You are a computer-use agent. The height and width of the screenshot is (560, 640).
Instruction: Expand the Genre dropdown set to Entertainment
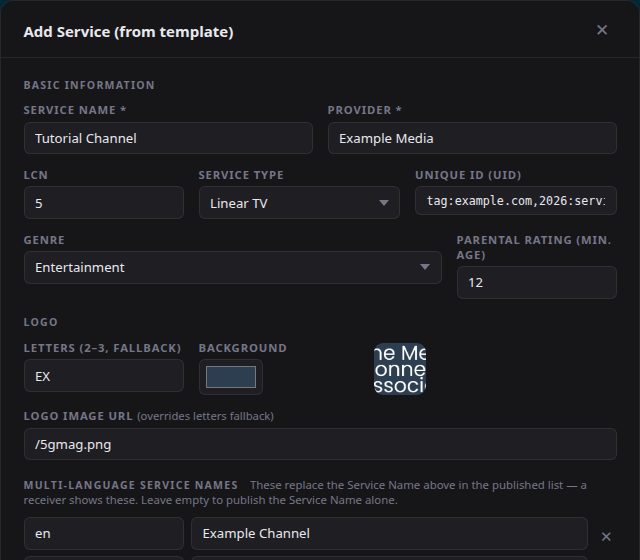(233, 267)
